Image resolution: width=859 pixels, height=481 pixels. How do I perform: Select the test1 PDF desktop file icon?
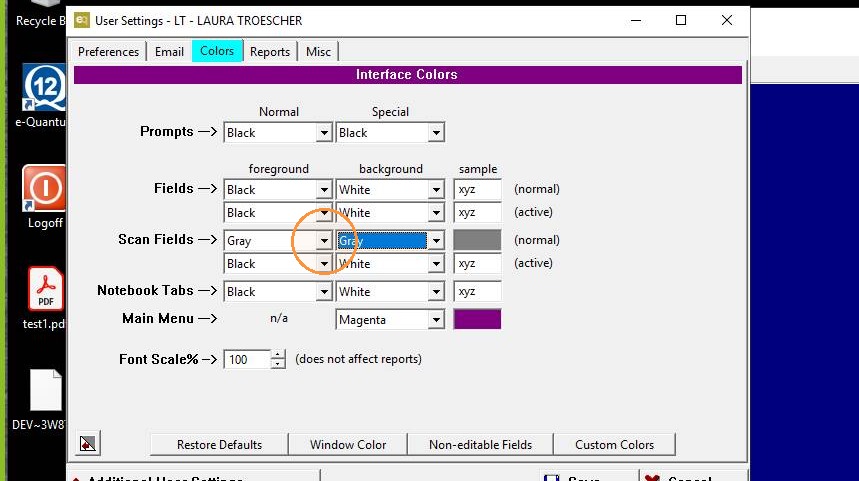pyautogui.click(x=45, y=289)
